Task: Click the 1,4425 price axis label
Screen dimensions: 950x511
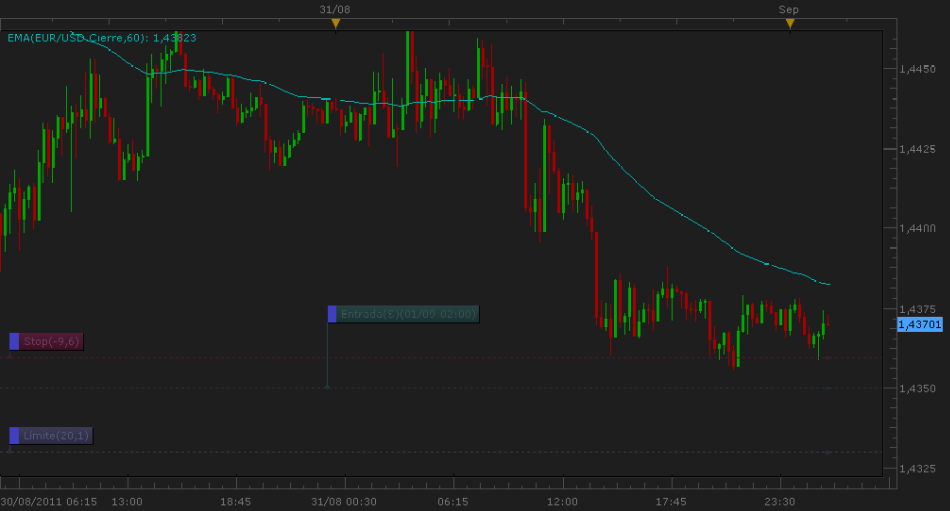Action: click(x=917, y=149)
